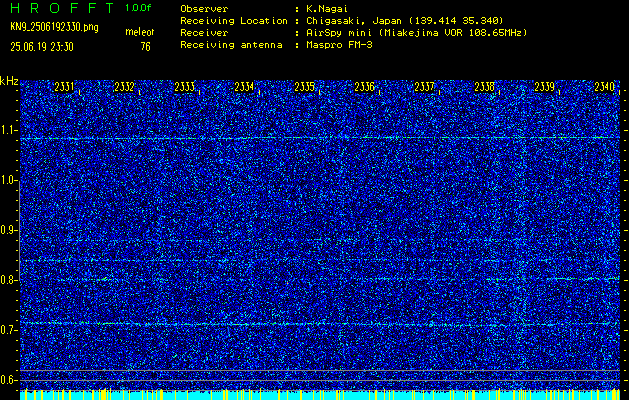The image size is (629, 400).
Task: Click the HROFFT title text
Action: (x=62, y=8)
